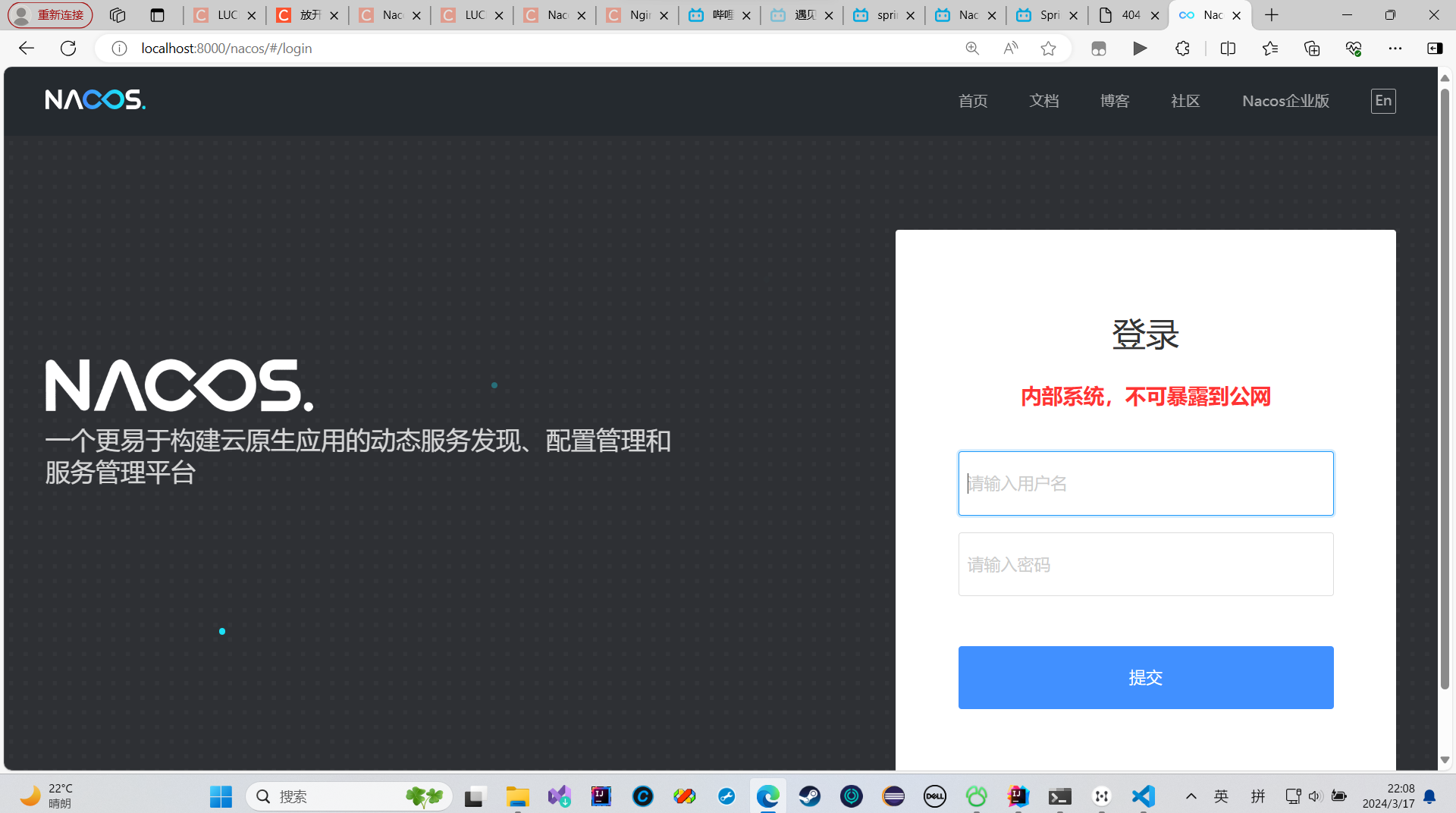The height and width of the screenshot is (813, 1456).
Task: Open the 博客 navigation link
Action: click(1115, 101)
